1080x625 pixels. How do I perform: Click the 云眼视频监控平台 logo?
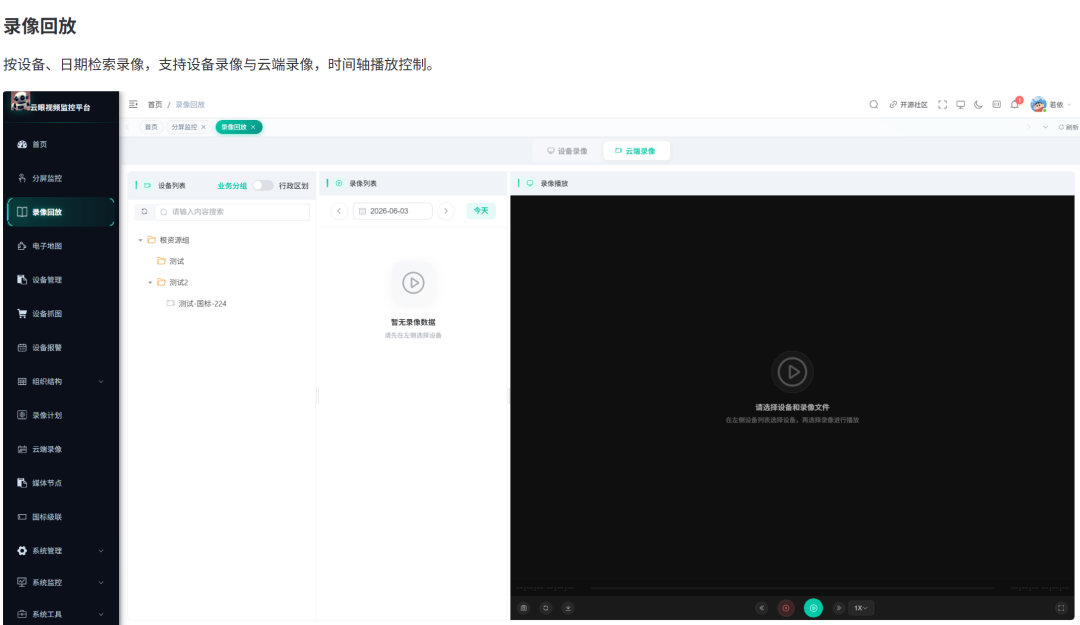[52, 104]
